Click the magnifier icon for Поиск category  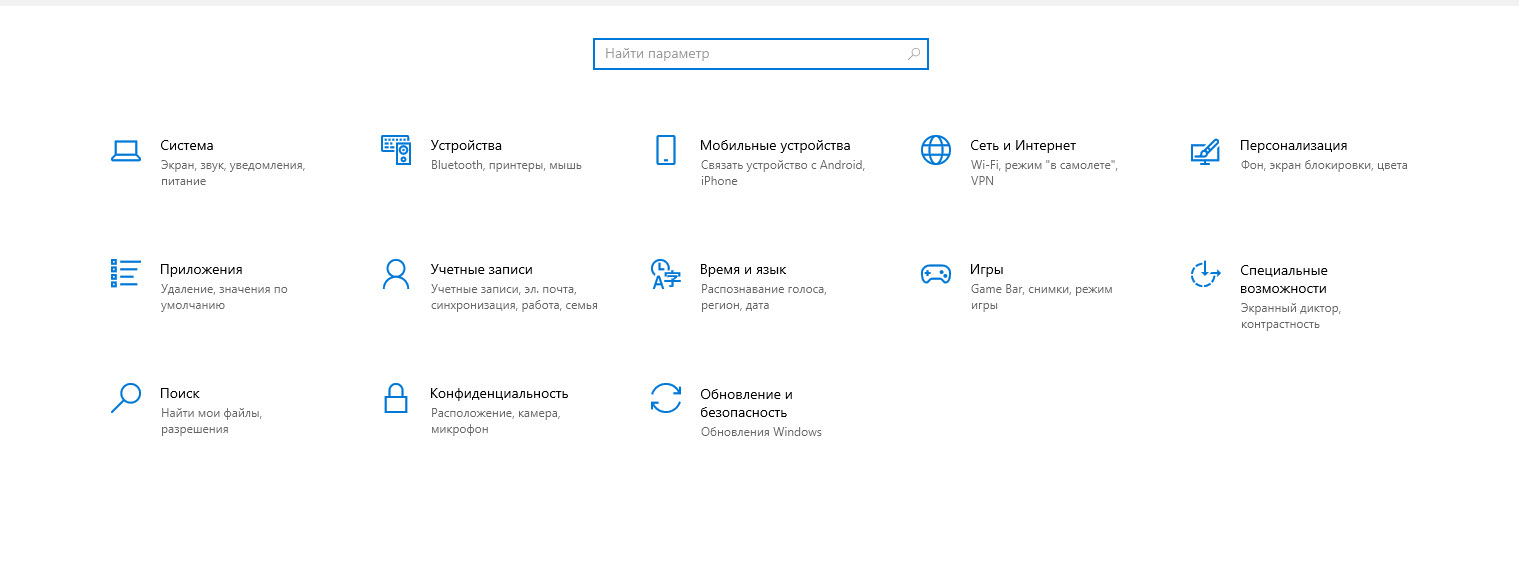pyautogui.click(x=125, y=398)
